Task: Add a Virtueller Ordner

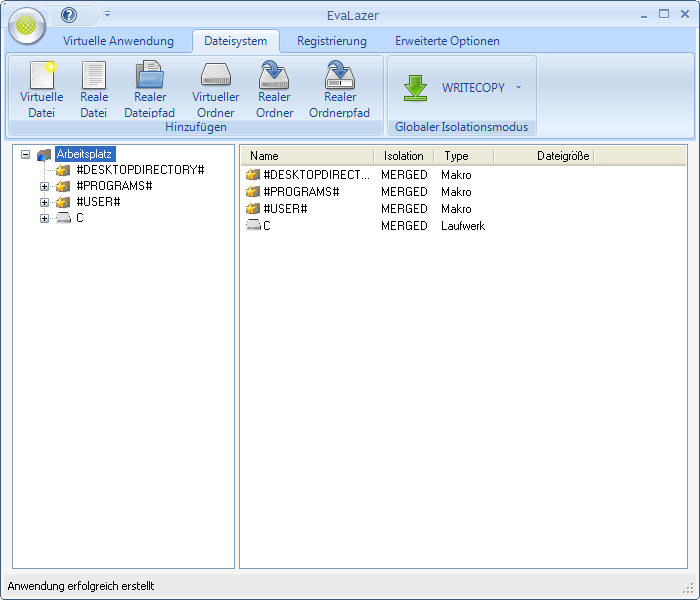Action: click(x=216, y=77)
